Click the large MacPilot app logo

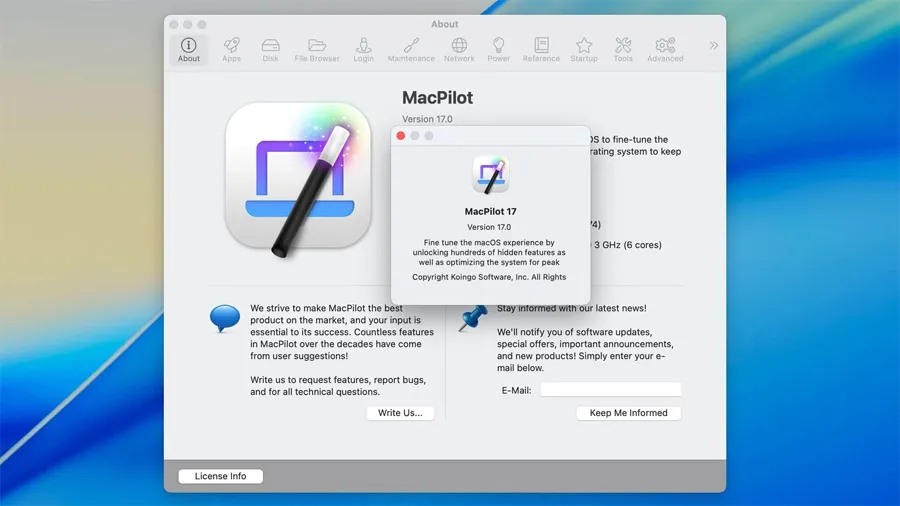pyautogui.click(x=291, y=175)
